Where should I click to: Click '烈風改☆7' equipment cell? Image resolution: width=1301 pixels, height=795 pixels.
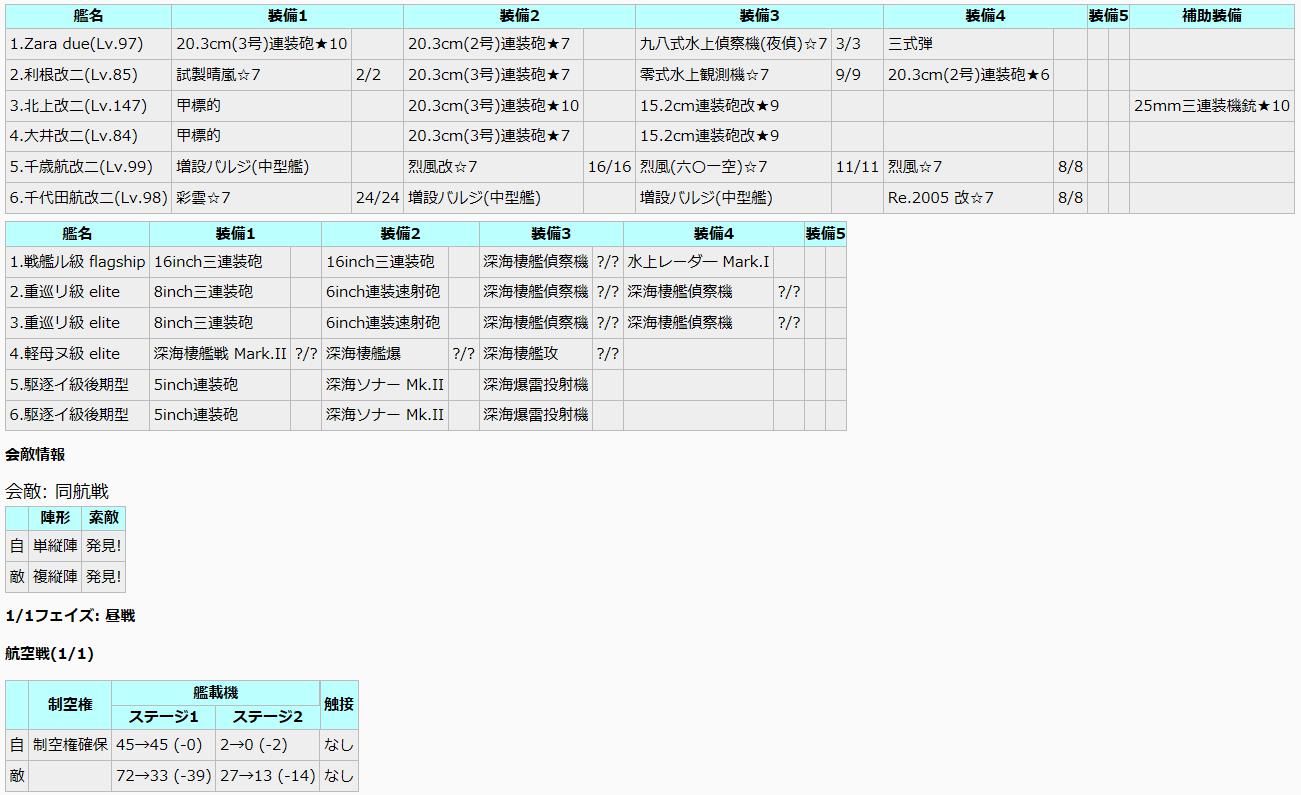click(493, 167)
